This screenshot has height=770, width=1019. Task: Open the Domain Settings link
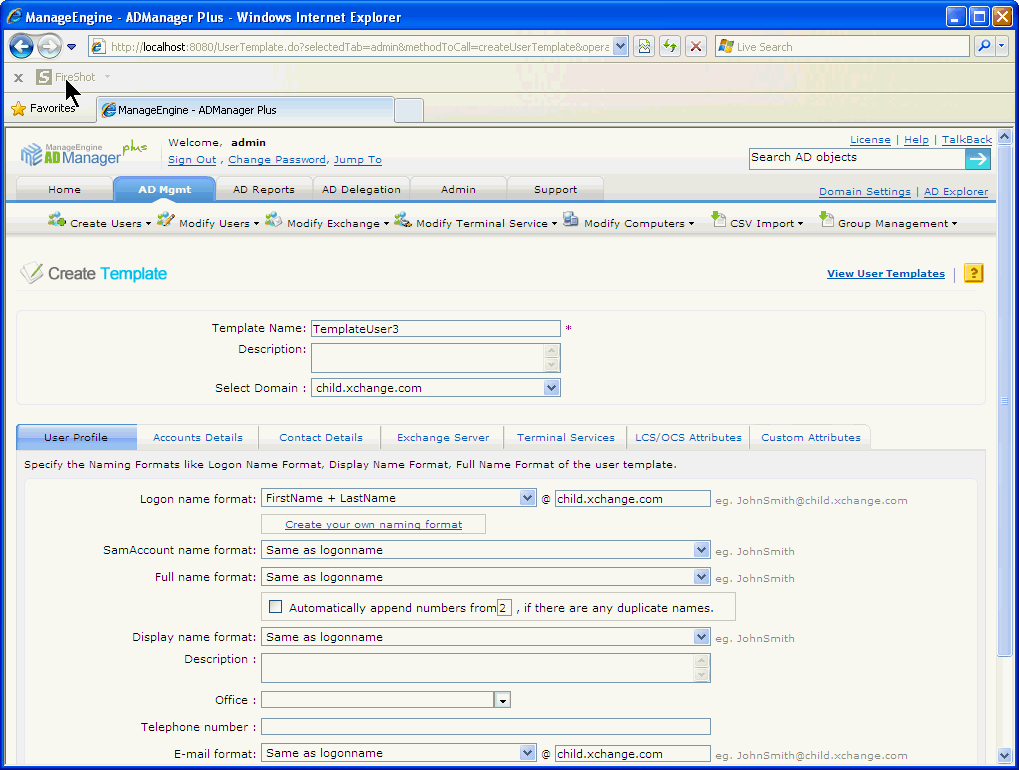[864, 192]
